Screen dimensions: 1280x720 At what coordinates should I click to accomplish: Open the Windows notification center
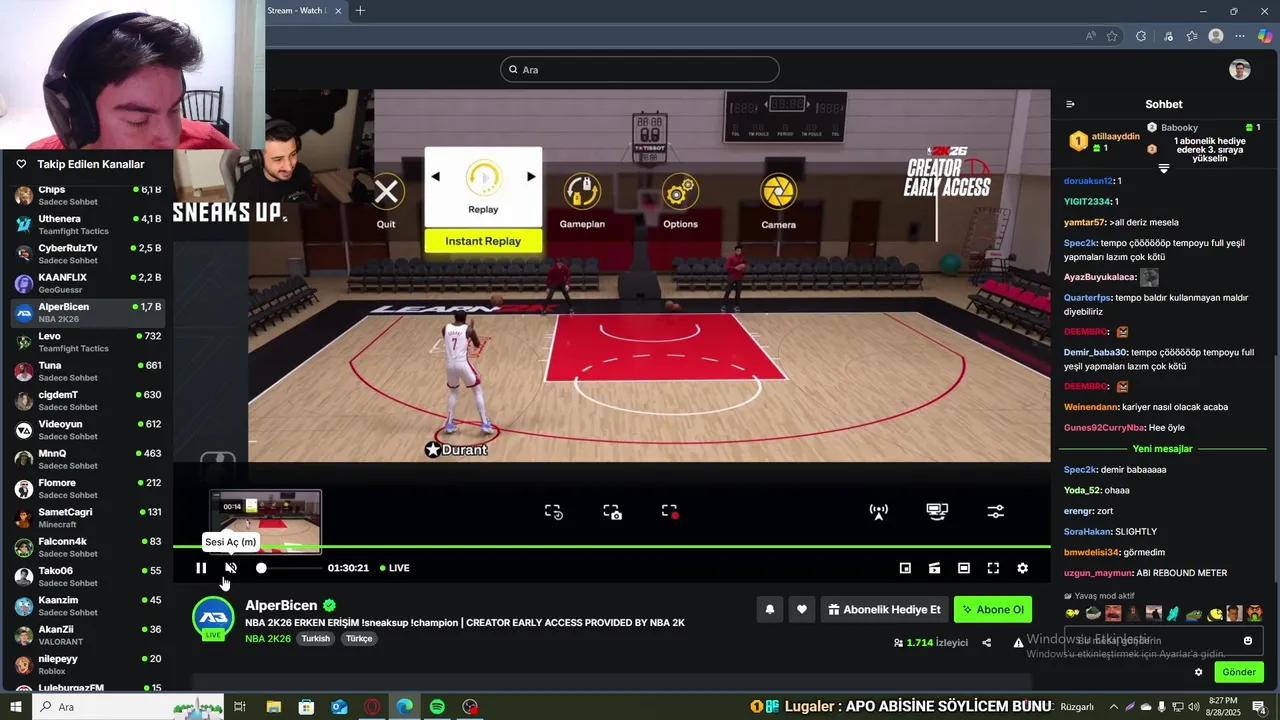1259,707
